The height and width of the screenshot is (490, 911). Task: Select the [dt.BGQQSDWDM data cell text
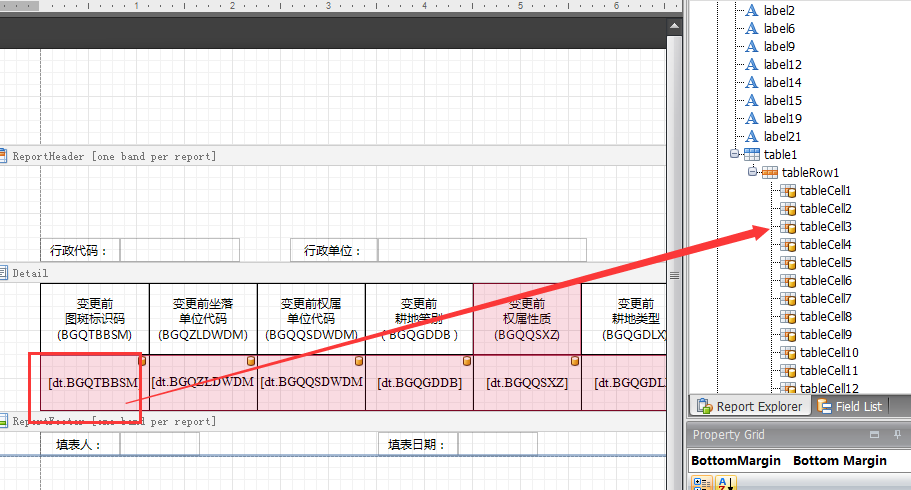[311, 382]
